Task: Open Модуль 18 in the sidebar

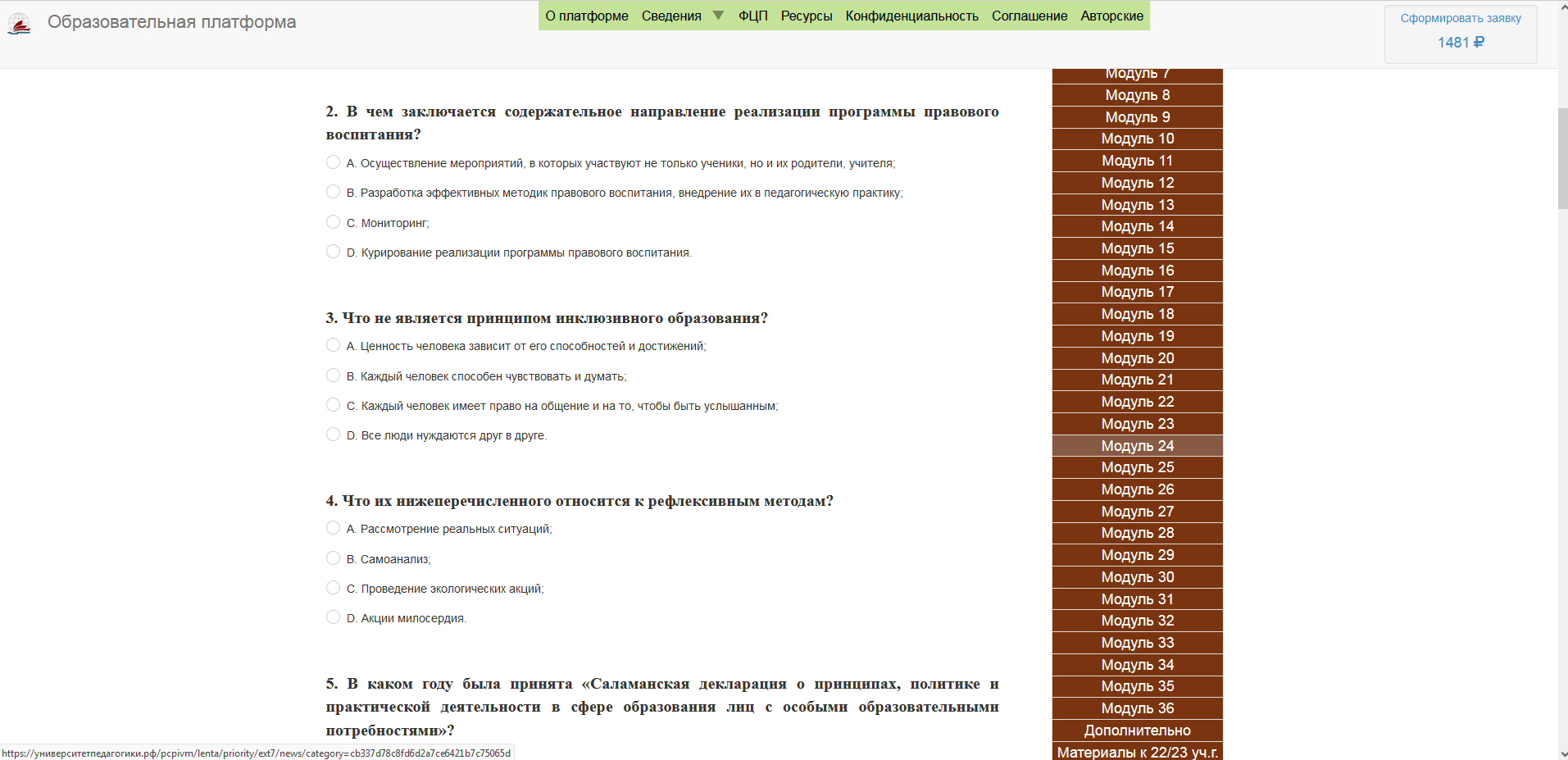Action: [x=1137, y=314]
